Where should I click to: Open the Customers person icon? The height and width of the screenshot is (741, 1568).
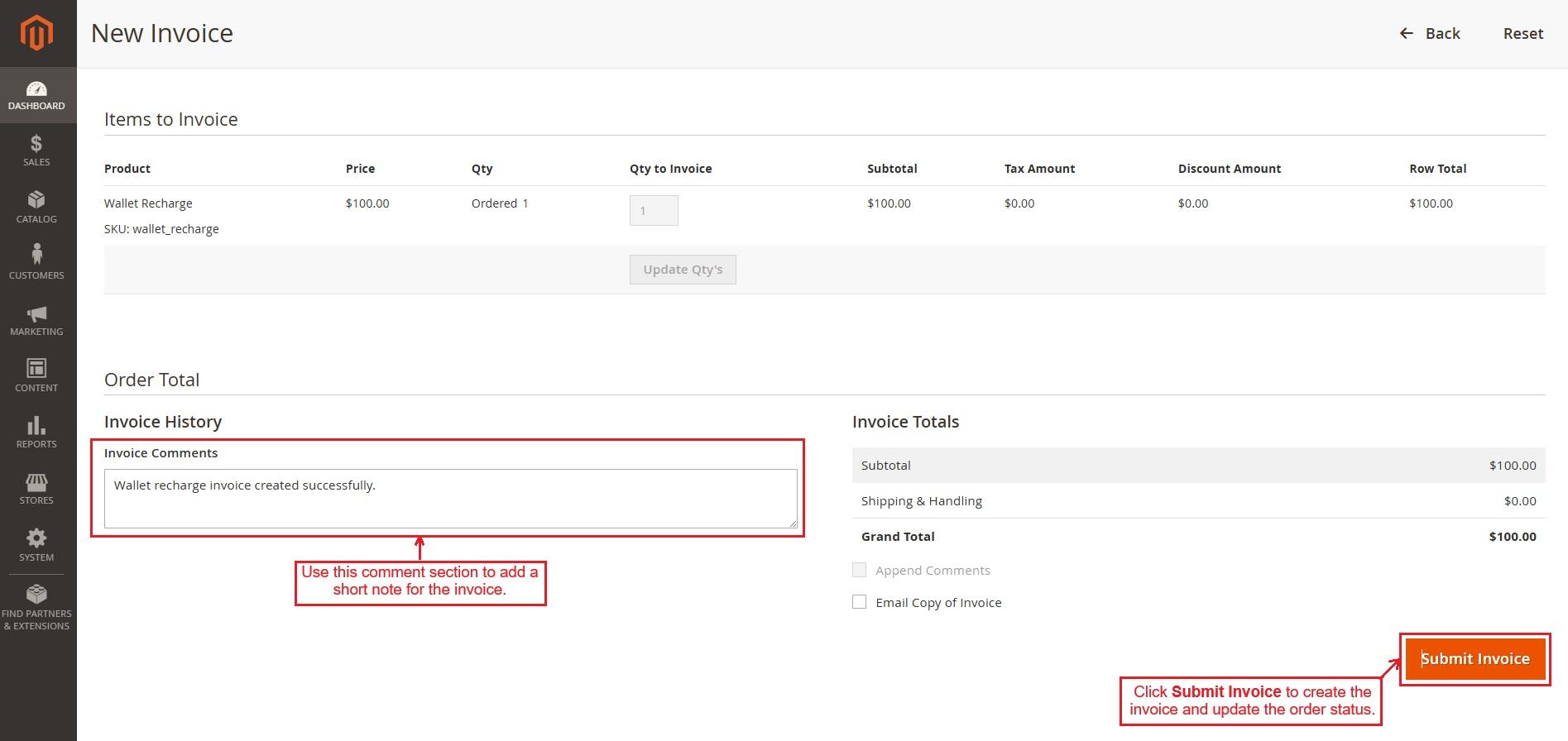tap(36, 255)
